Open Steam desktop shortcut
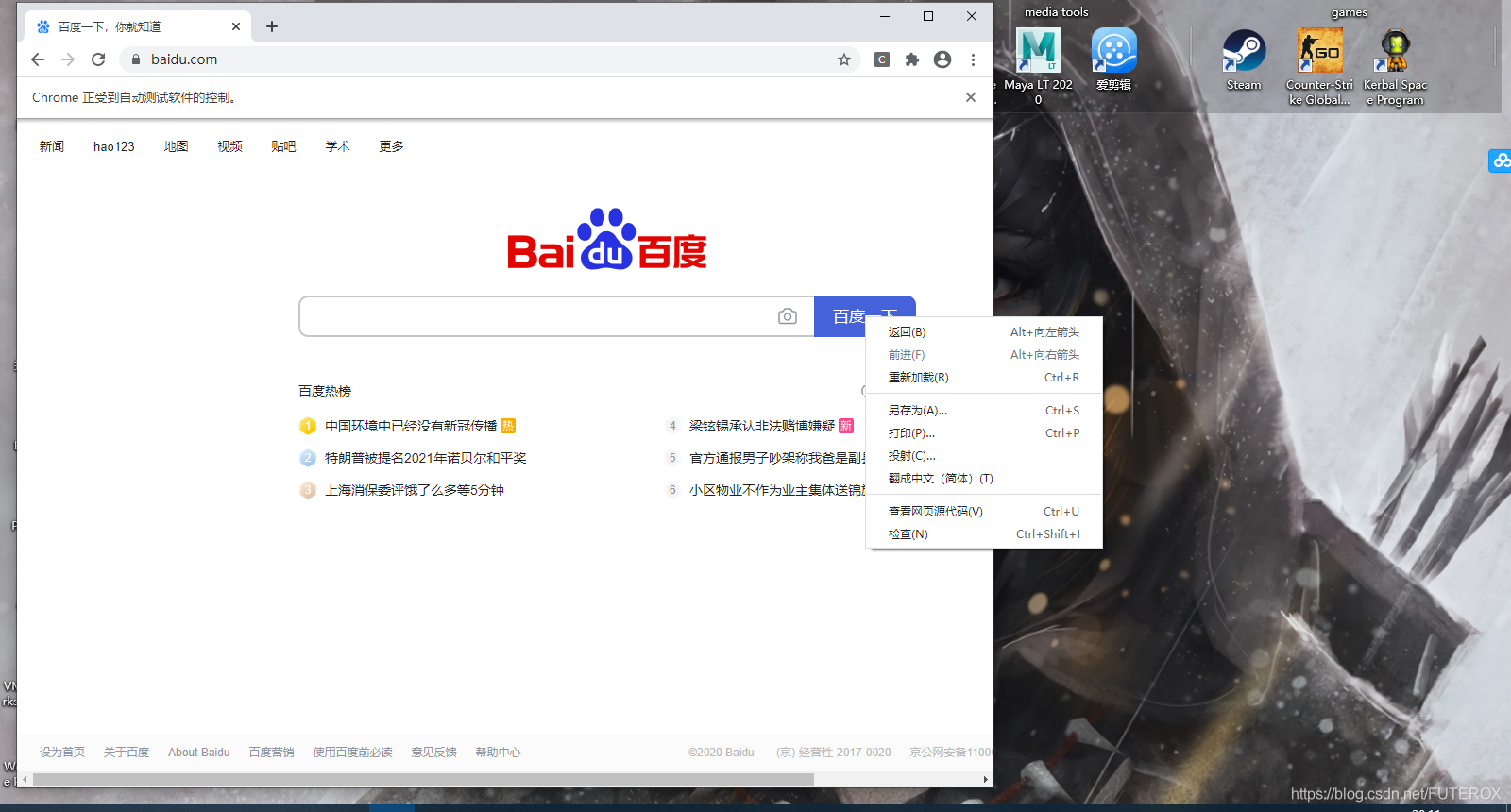Image resolution: width=1511 pixels, height=812 pixels. coord(1244,59)
